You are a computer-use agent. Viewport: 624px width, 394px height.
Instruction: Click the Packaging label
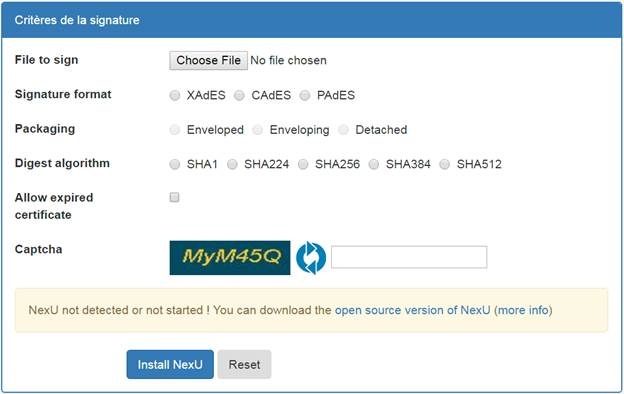(x=45, y=129)
